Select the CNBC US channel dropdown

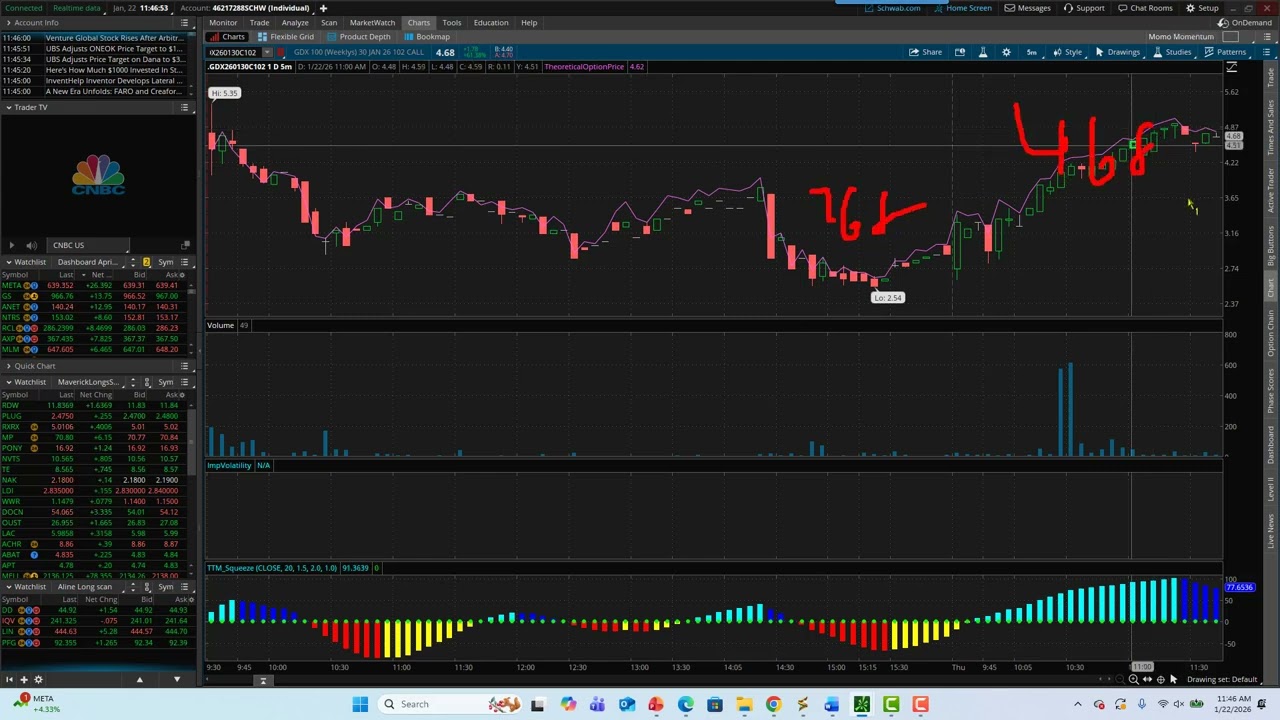coord(88,245)
